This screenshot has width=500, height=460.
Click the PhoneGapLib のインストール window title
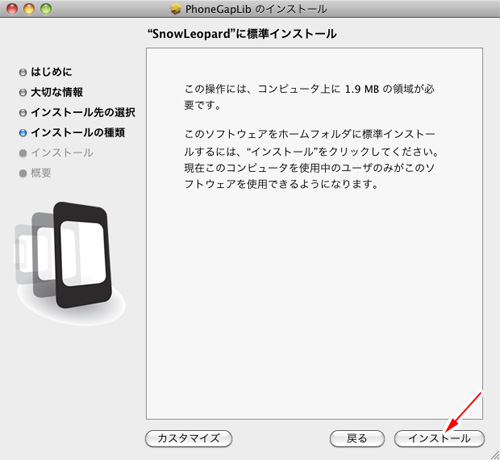coord(256,9)
